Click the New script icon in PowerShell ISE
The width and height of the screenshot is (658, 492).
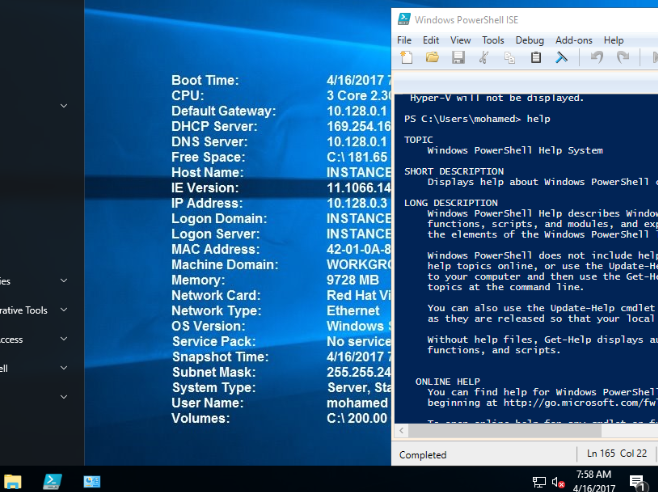pos(407,58)
